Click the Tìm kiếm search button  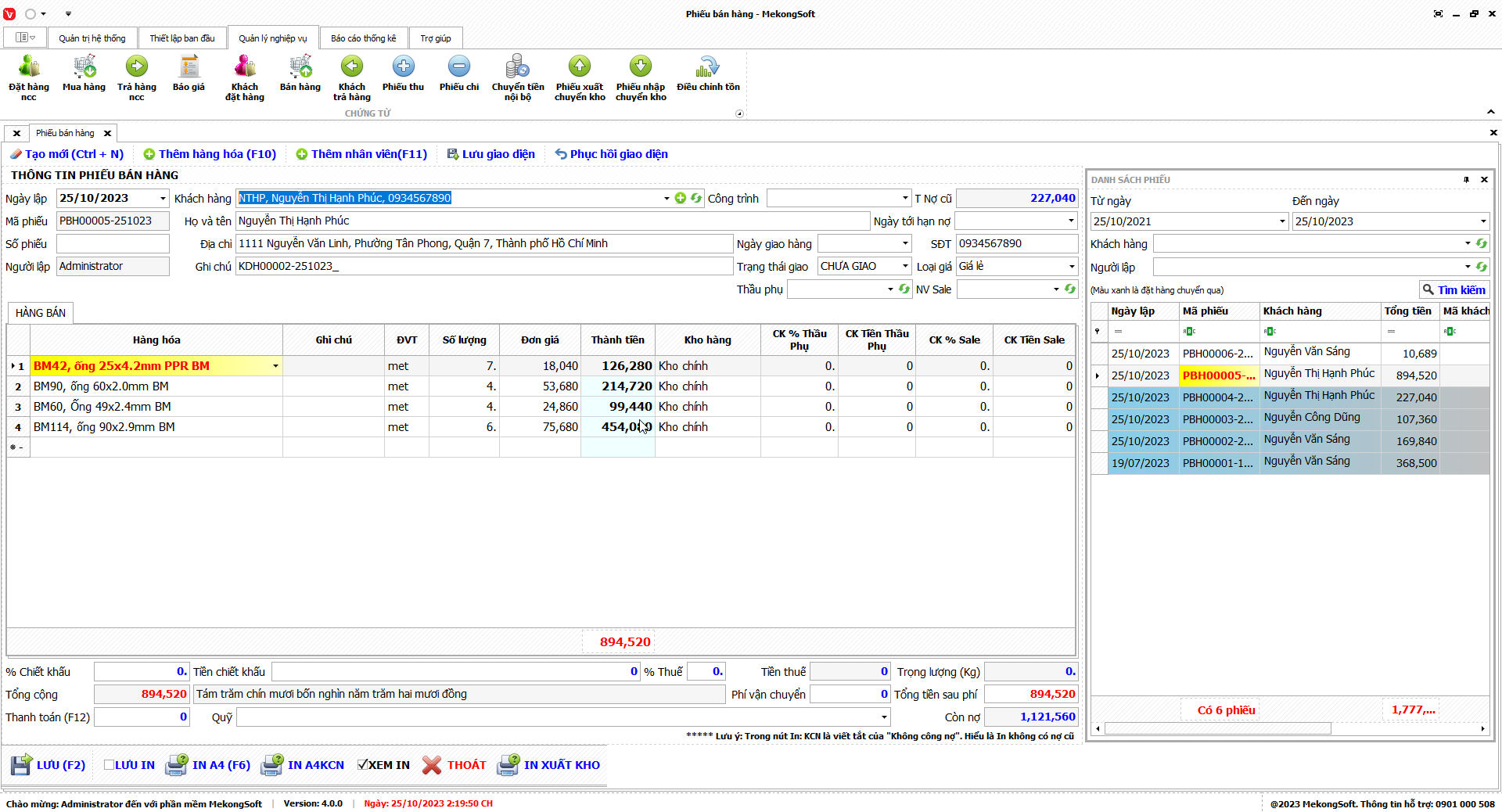click(x=1453, y=289)
